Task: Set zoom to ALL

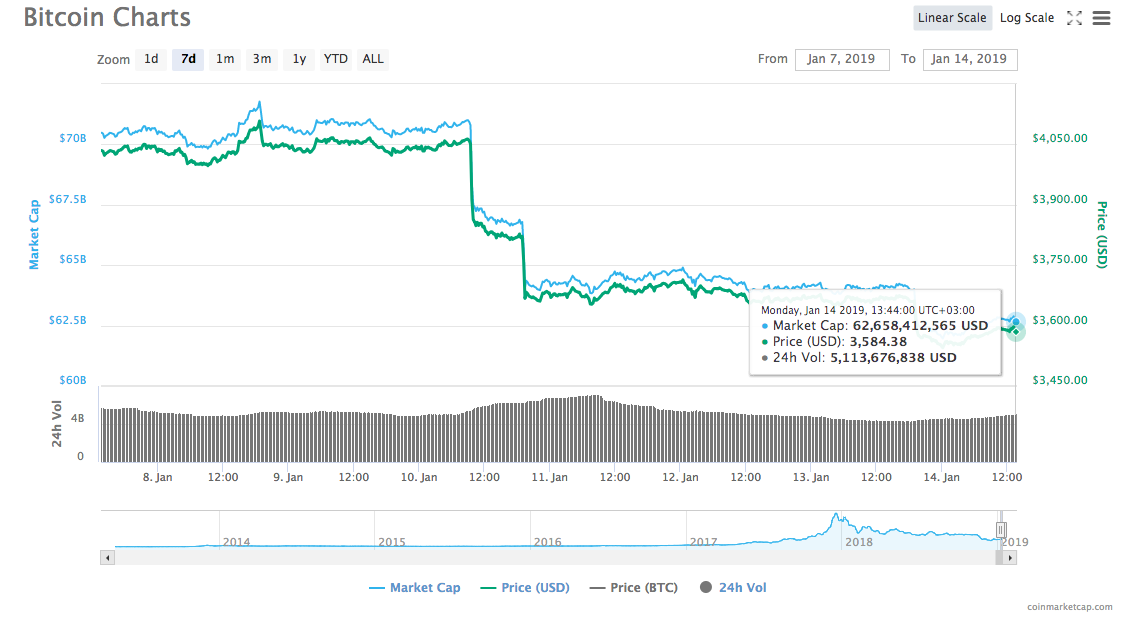Action: point(373,59)
